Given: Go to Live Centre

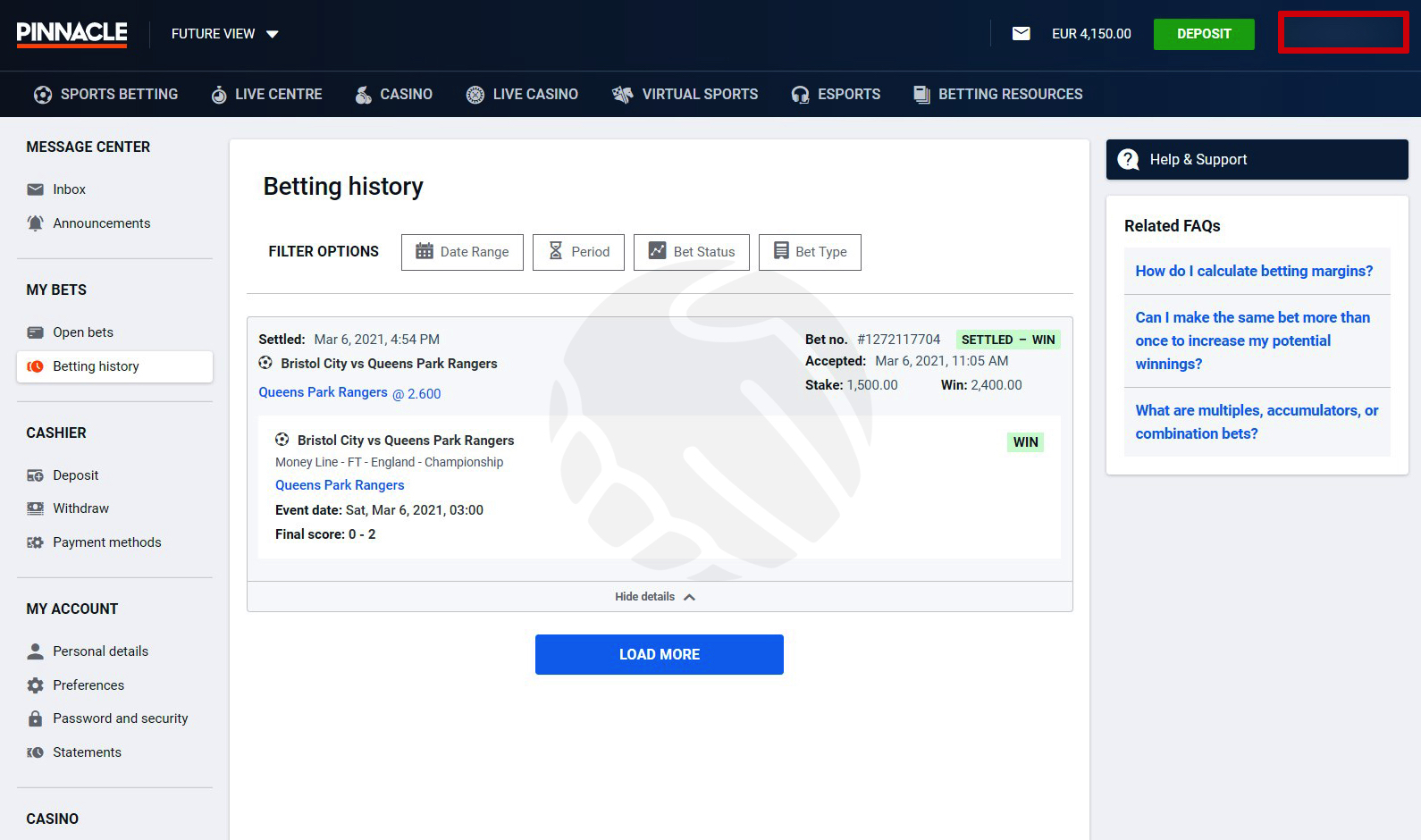Looking at the screenshot, I should click(266, 94).
